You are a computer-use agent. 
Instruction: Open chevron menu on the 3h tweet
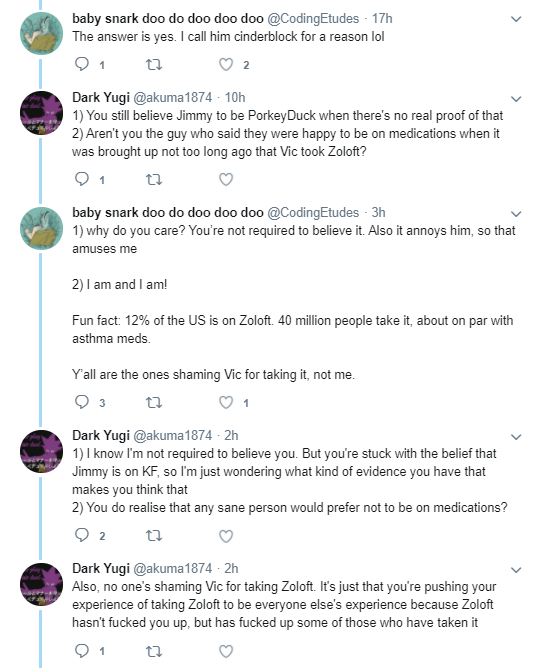516,214
